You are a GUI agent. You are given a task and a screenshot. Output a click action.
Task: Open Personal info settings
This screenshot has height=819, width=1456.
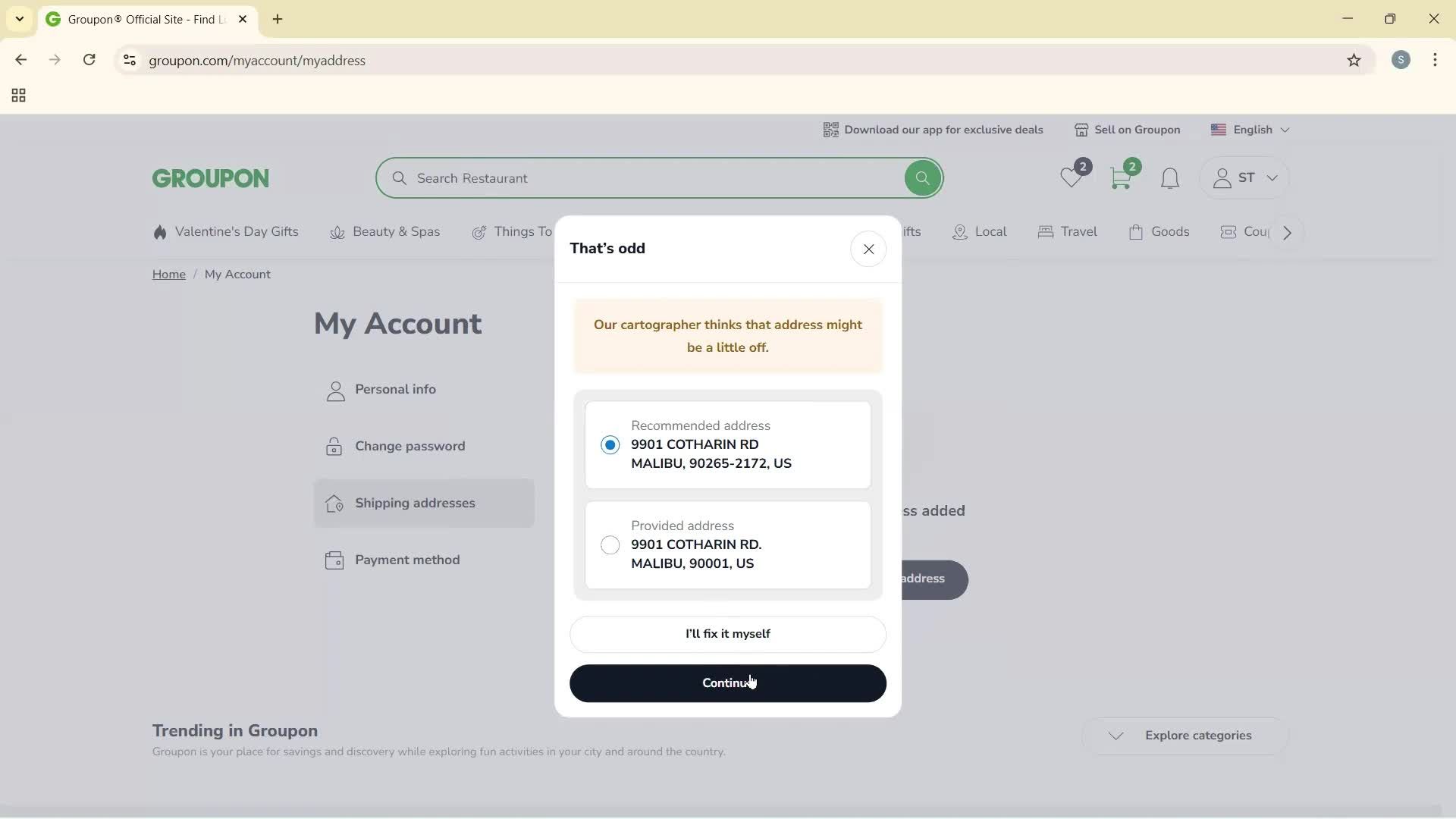pos(396,389)
